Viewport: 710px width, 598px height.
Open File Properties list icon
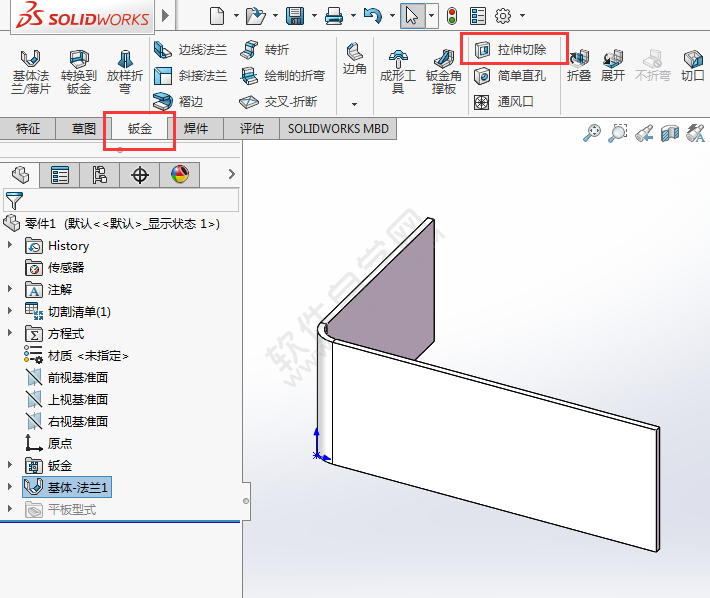[x=478, y=16]
